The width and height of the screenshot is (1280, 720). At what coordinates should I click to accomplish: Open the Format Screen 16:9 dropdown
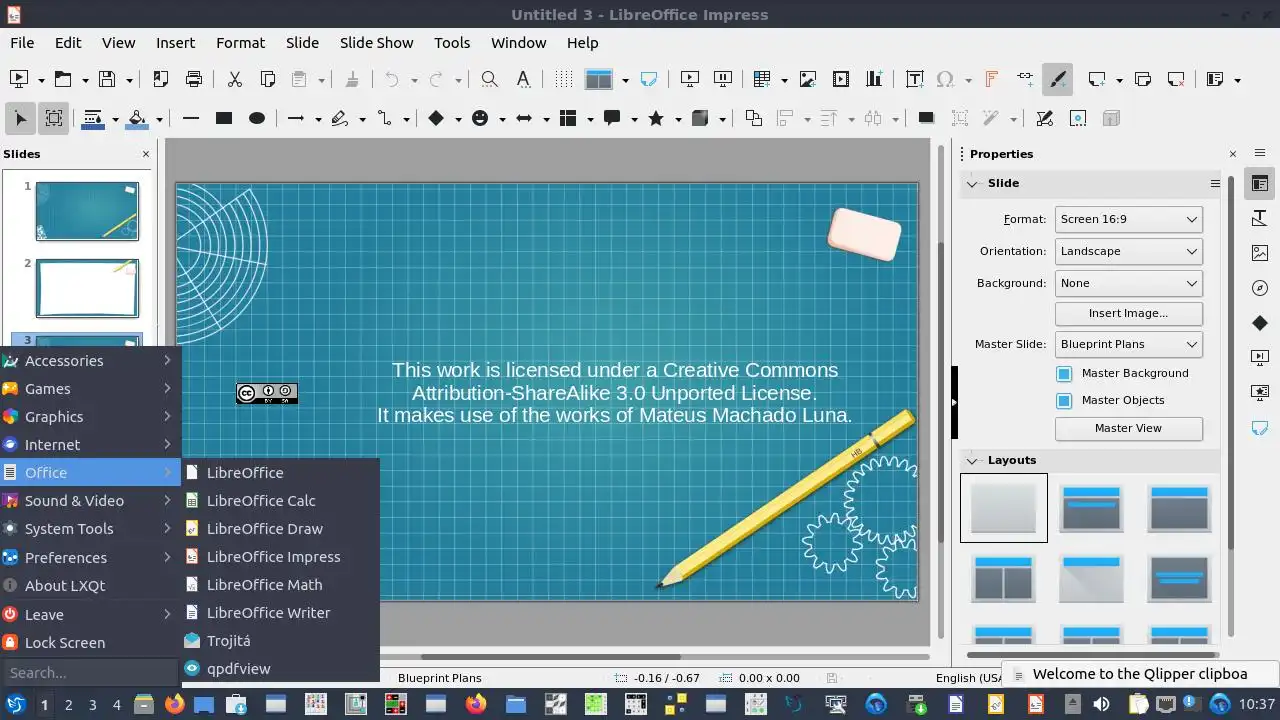tap(1129, 219)
